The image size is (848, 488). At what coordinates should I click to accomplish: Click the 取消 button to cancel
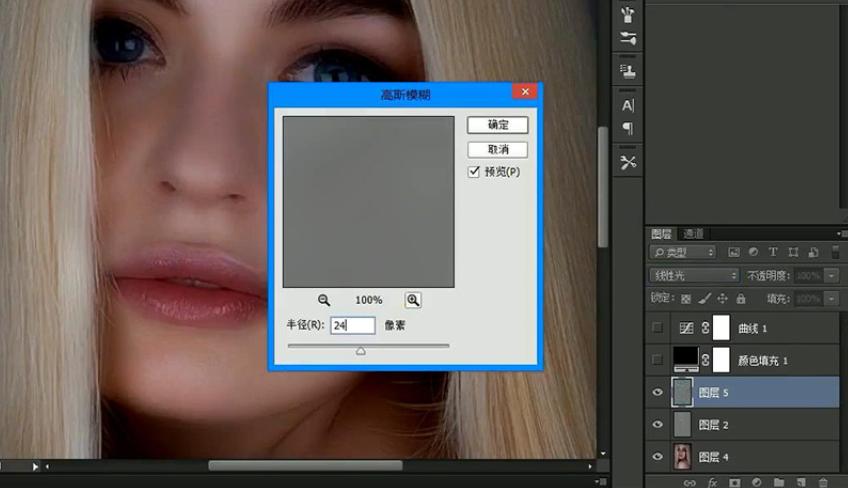(498, 149)
